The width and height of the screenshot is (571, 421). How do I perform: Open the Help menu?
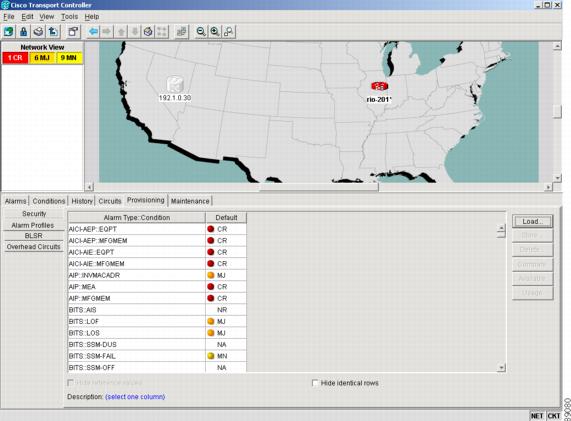coord(92,17)
